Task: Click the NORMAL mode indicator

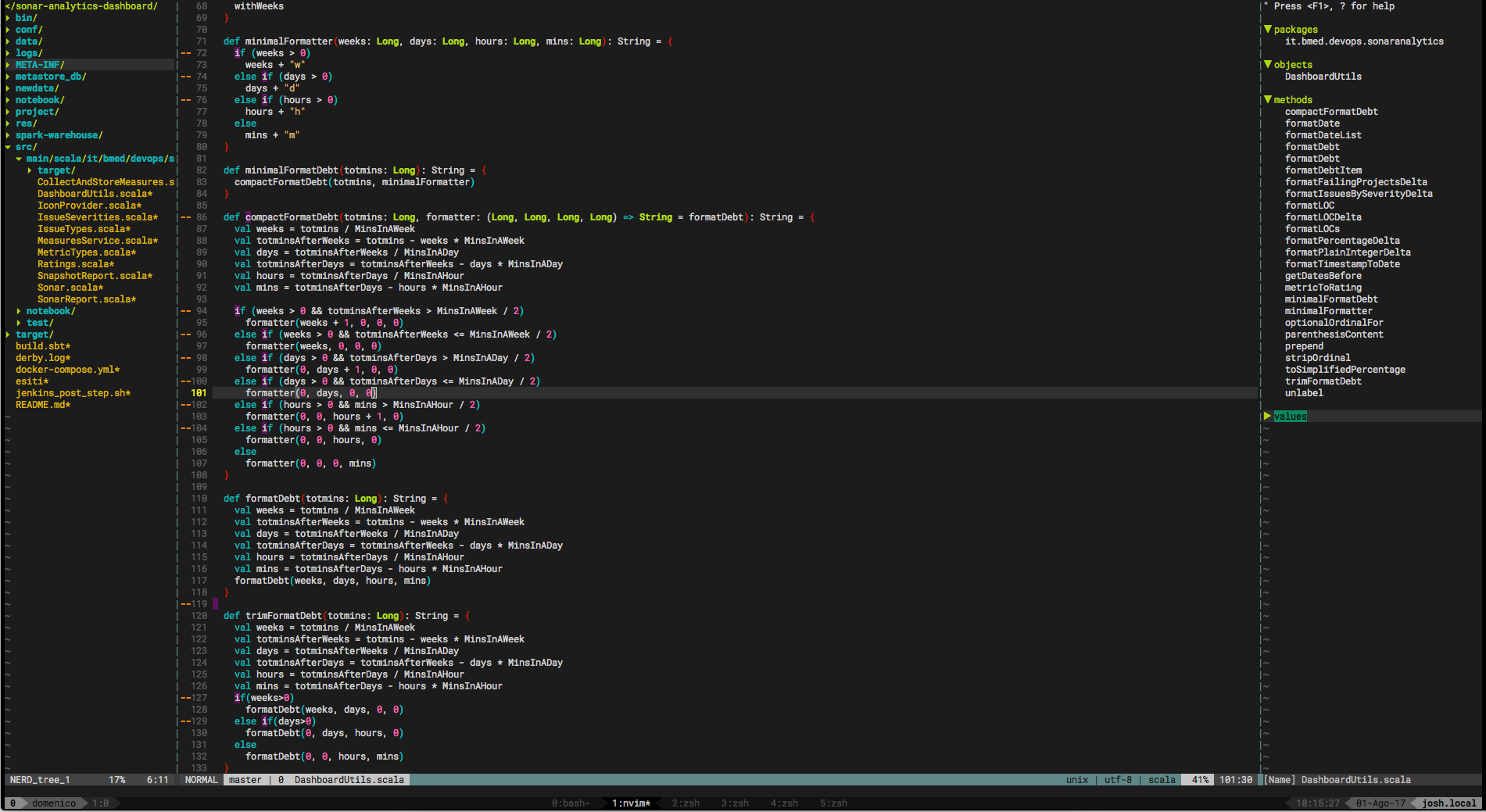Action: 202,780
